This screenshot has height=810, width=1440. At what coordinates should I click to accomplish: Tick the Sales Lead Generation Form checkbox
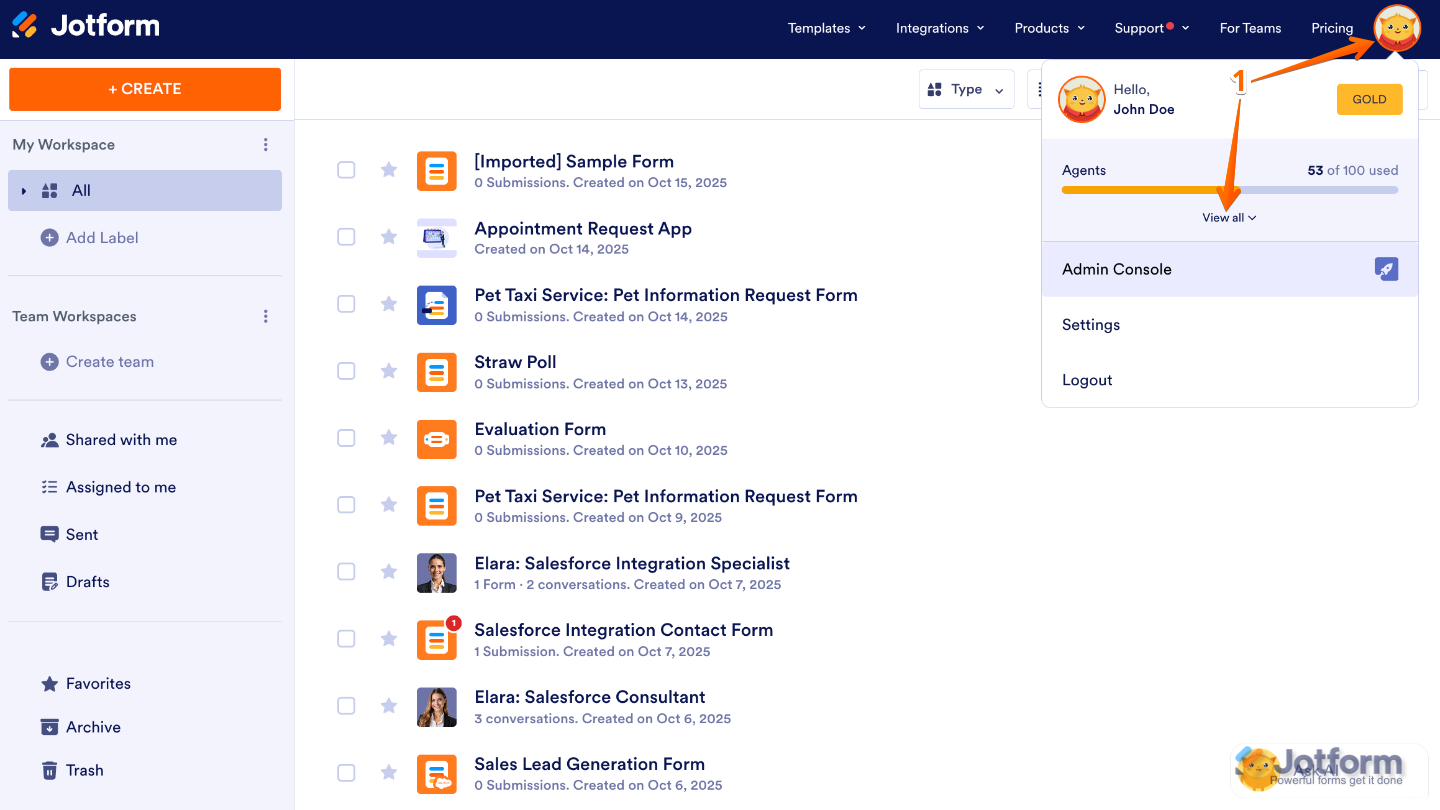[x=346, y=773]
